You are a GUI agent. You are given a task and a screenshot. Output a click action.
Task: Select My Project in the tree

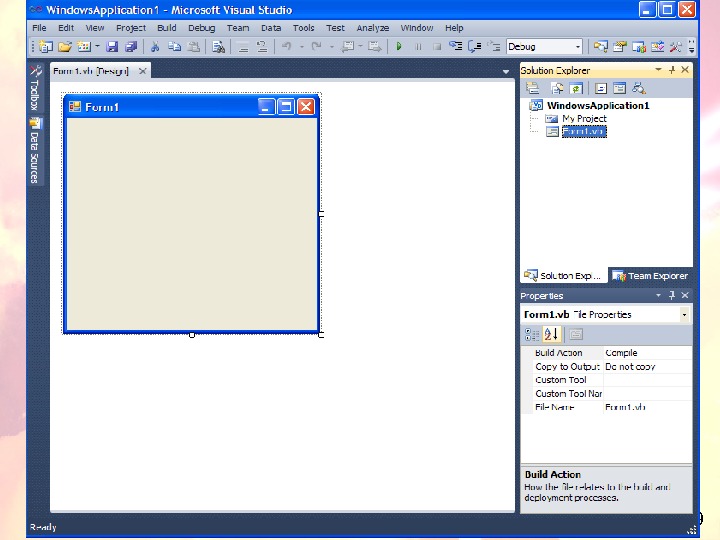click(584, 119)
